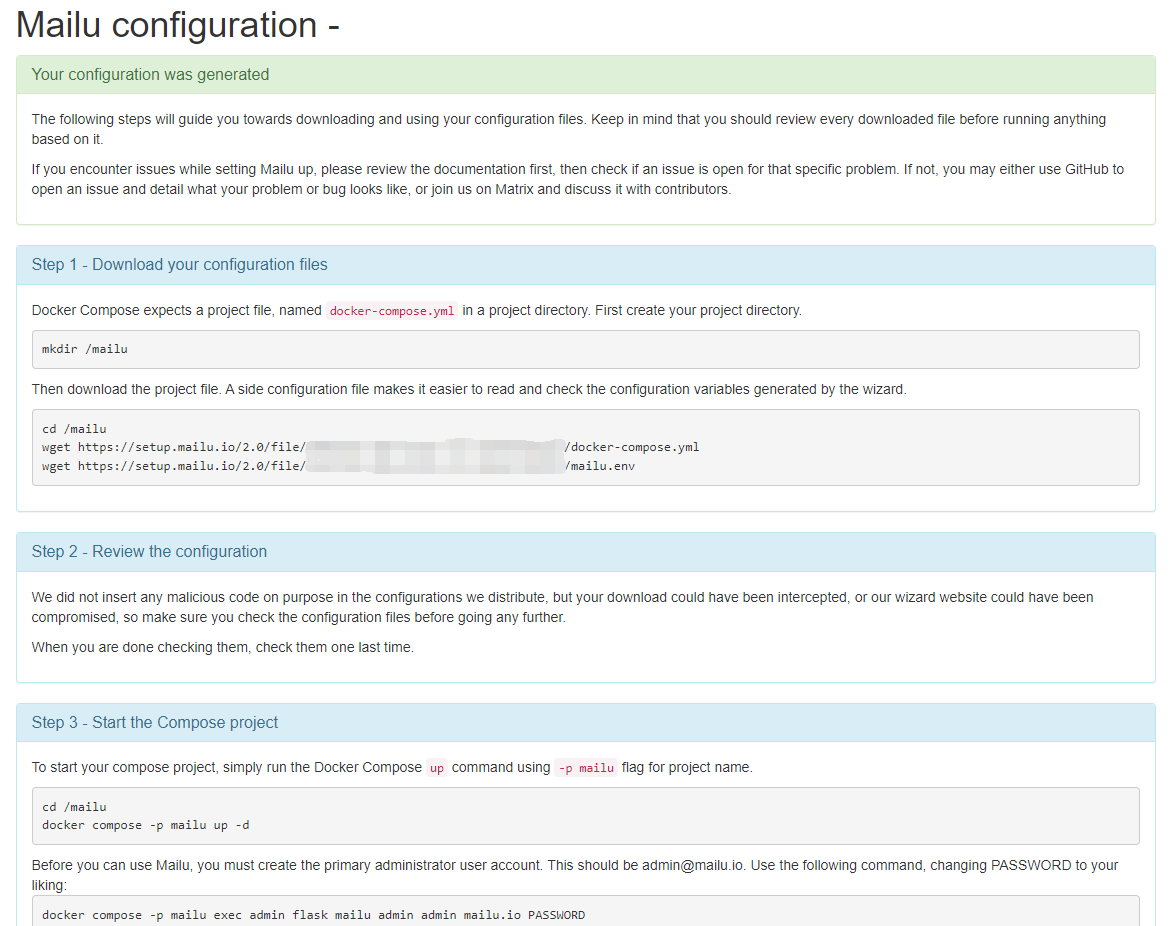Click the 'docker compose -p mailu up -d' command
The height and width of the screenshot is (926, 1175).
click(x=145, y=825)
